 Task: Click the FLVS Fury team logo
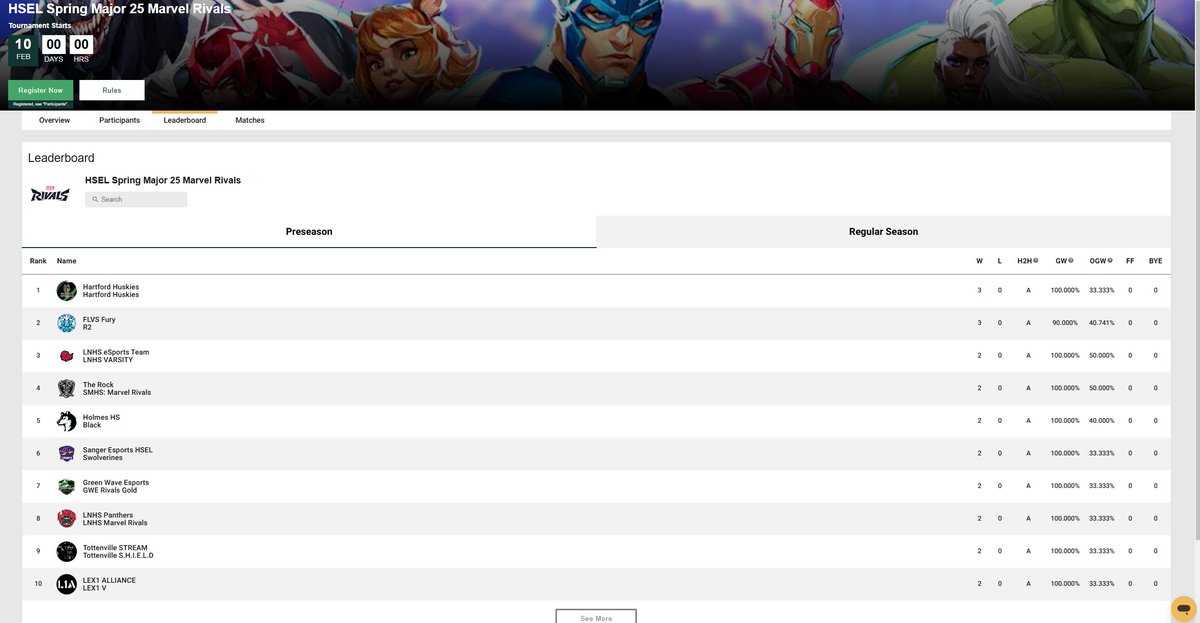tap(66, 323)
